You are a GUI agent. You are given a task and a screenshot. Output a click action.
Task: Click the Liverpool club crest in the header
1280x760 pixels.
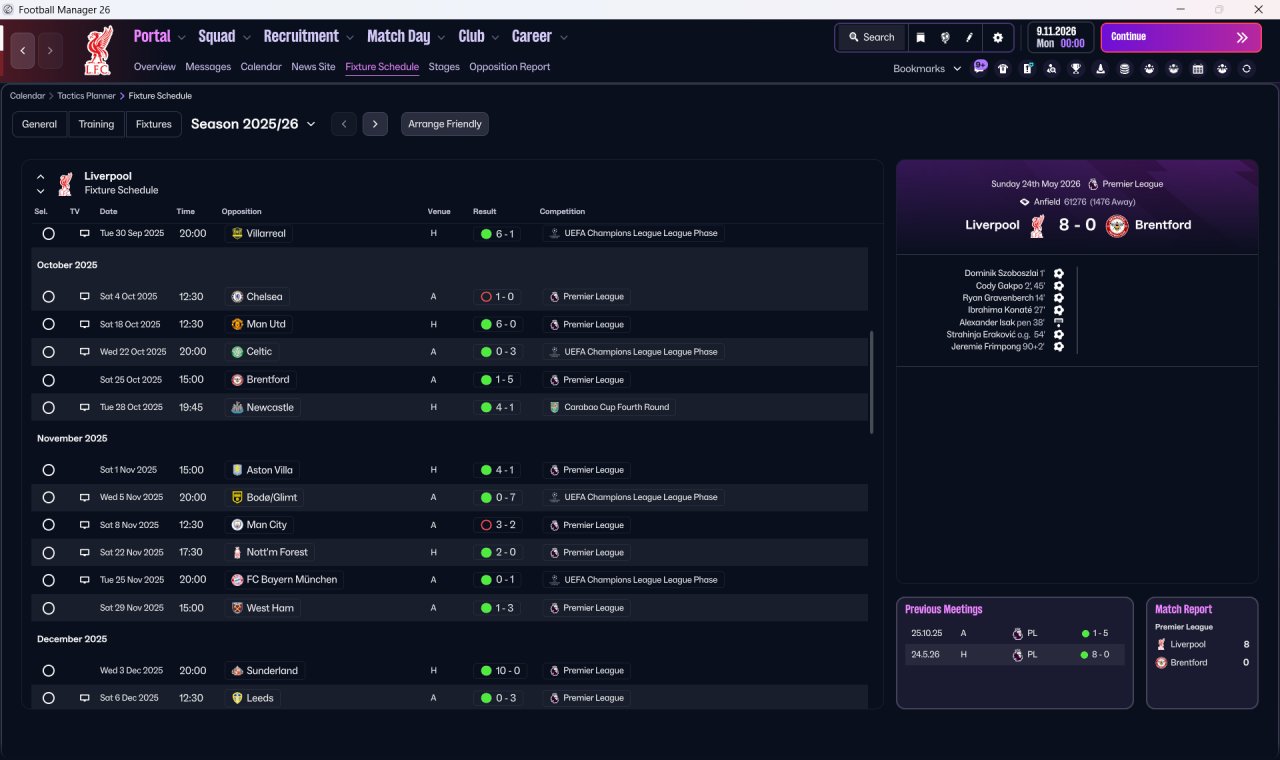pyautogui.click(x=99, y=51)
